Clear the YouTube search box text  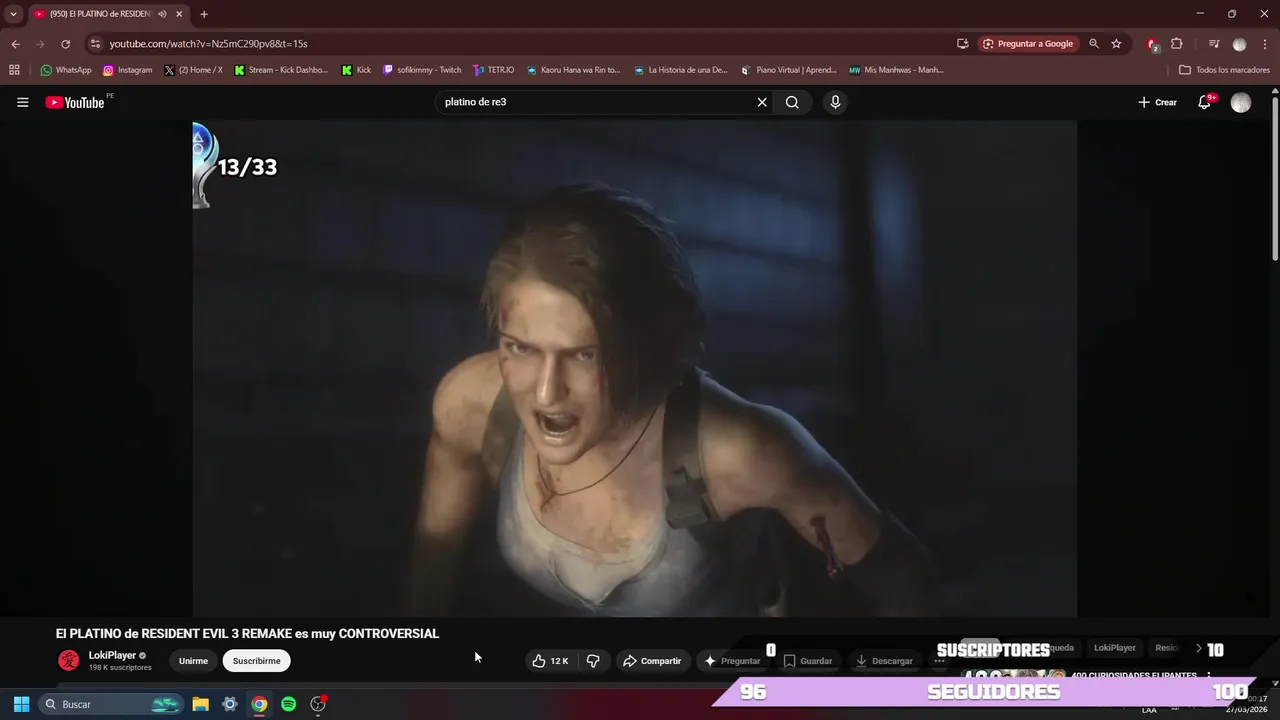click(x=762, y=102)
